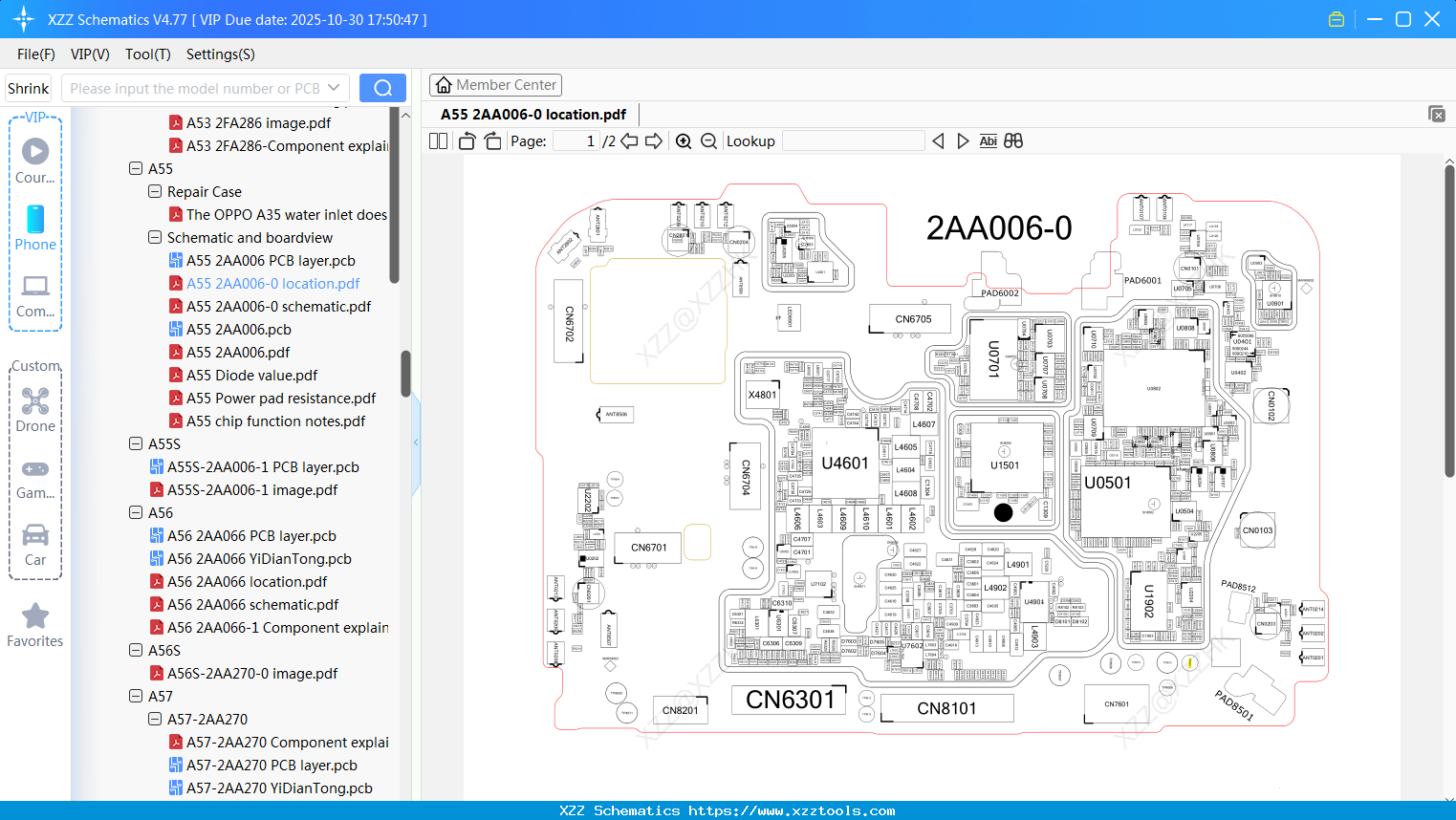Select the two-page layout icon
Screen dimensions: 1456x820
coord(437,140)
